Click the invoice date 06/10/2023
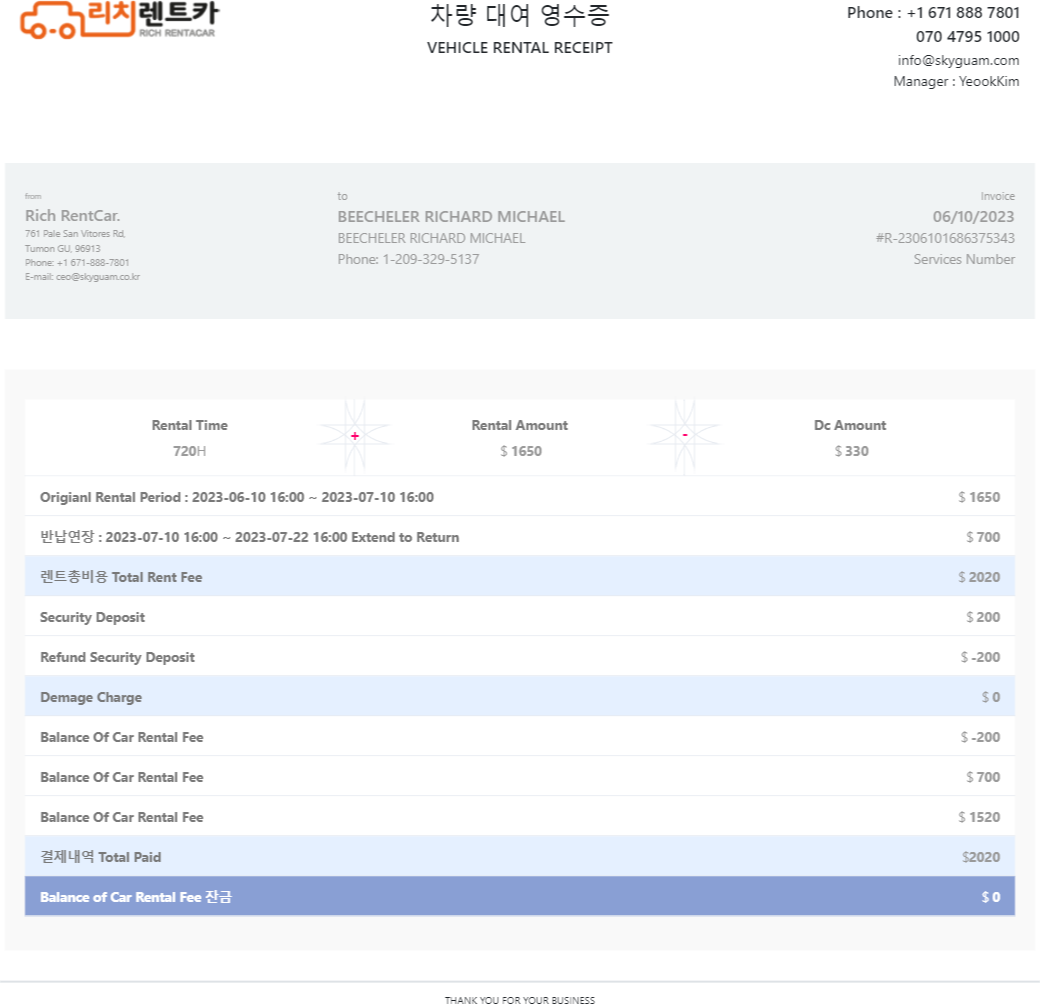Viewport: 1040px width, 1008px height. pyautogui.click(x=973, y=217)
